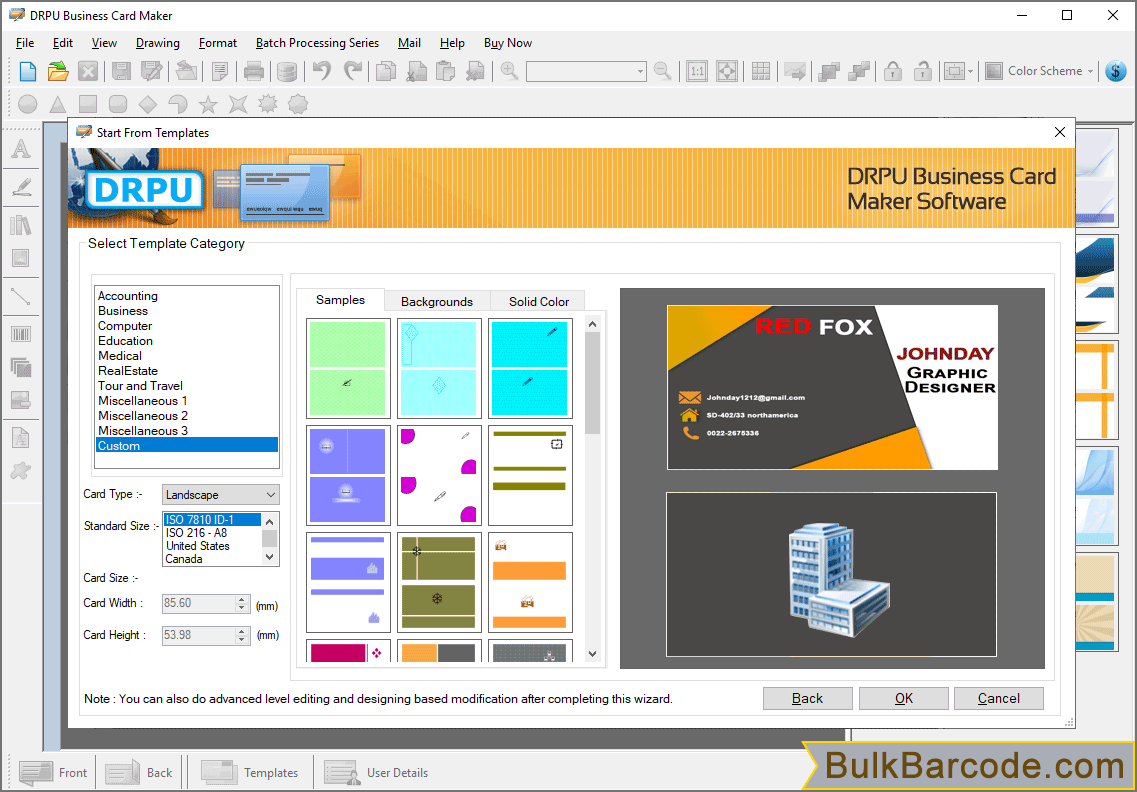Click the Lock padlock icon
This screenshot has height=792, width=1137.
(893, 71)
